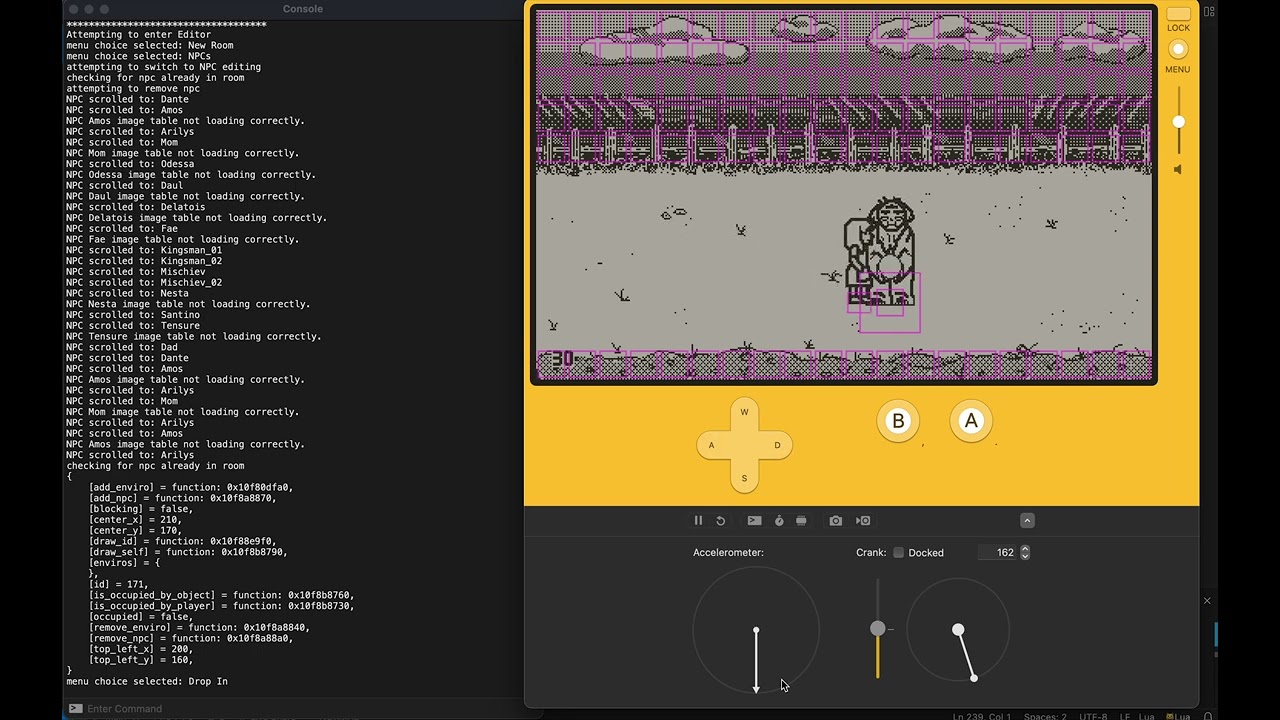Click the screen recording icon
This screenshot has height=720, width=1280.
tap(863, 520)
